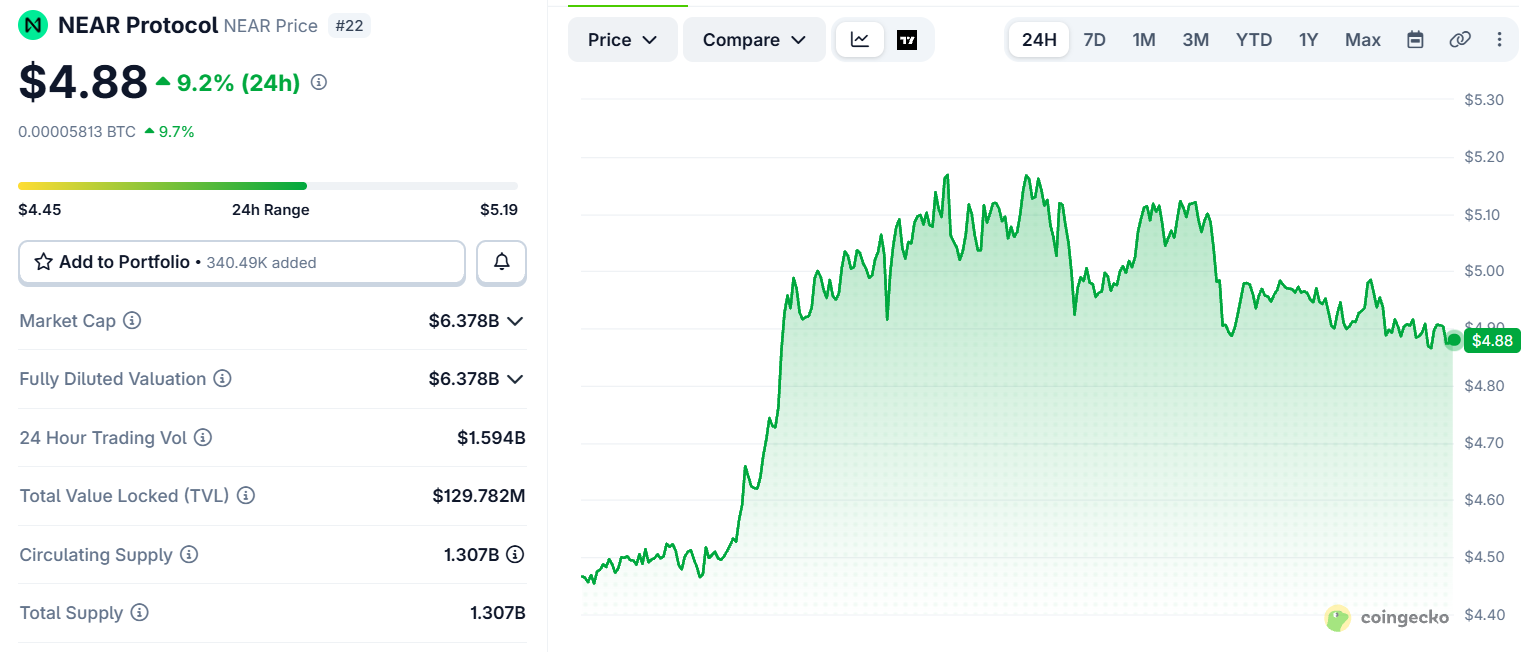
Task: Click the $5.00 axis label
Action: pos(1484,271)
